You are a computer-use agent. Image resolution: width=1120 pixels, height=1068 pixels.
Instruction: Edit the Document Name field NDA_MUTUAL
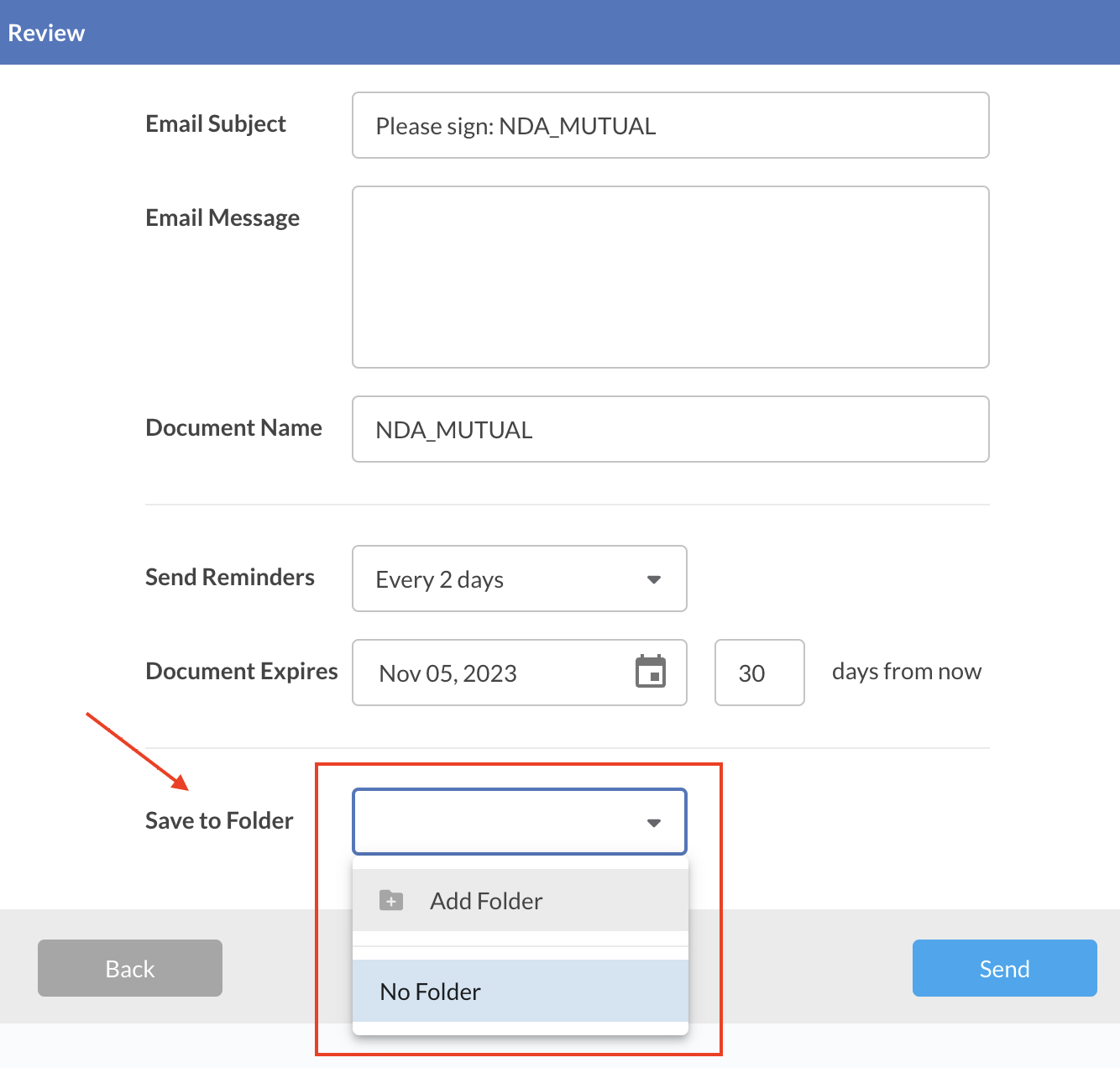[x=670, y=430]
